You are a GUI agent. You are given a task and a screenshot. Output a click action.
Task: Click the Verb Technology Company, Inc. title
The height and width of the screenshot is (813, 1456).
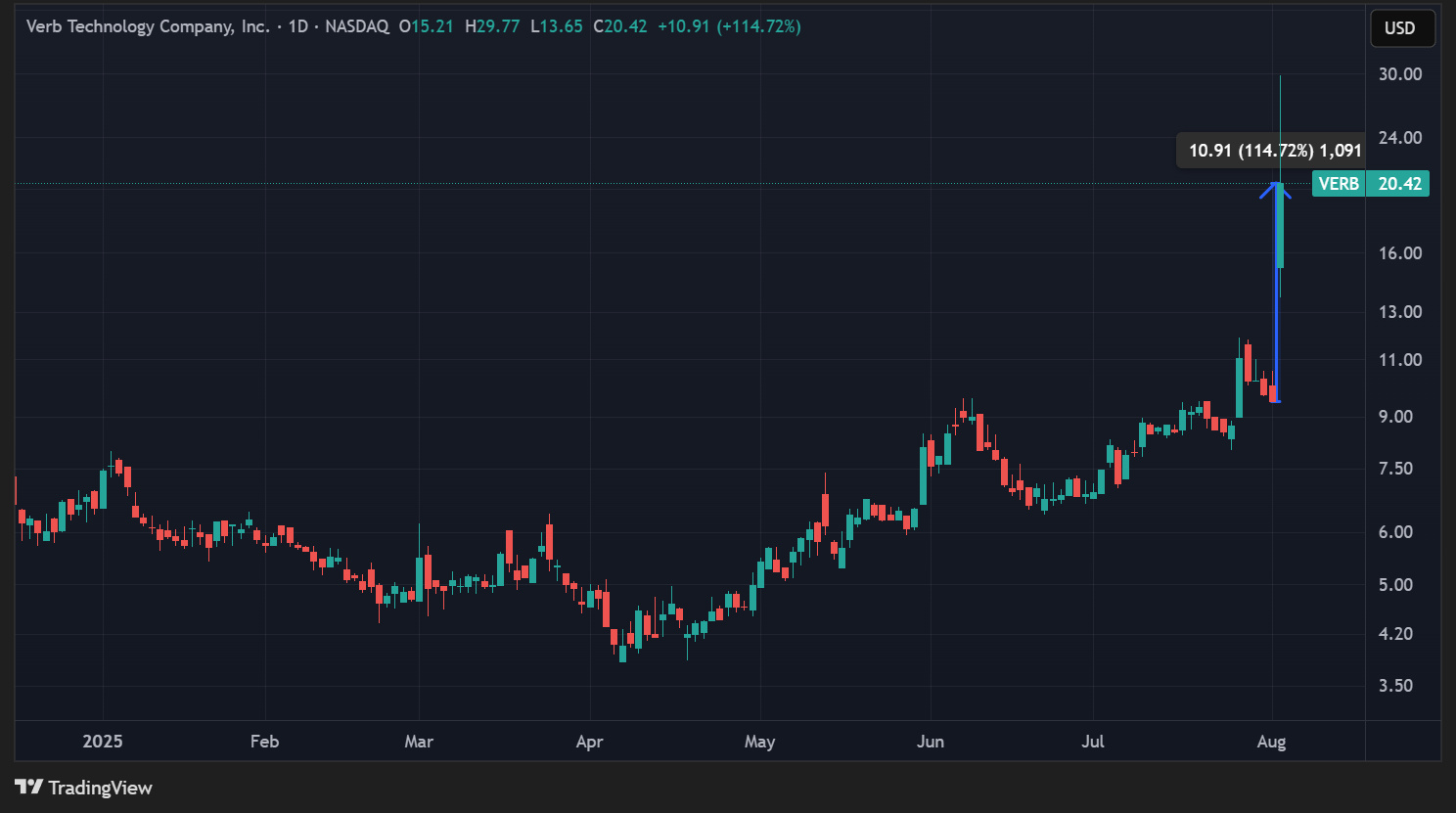pos(148,26)
